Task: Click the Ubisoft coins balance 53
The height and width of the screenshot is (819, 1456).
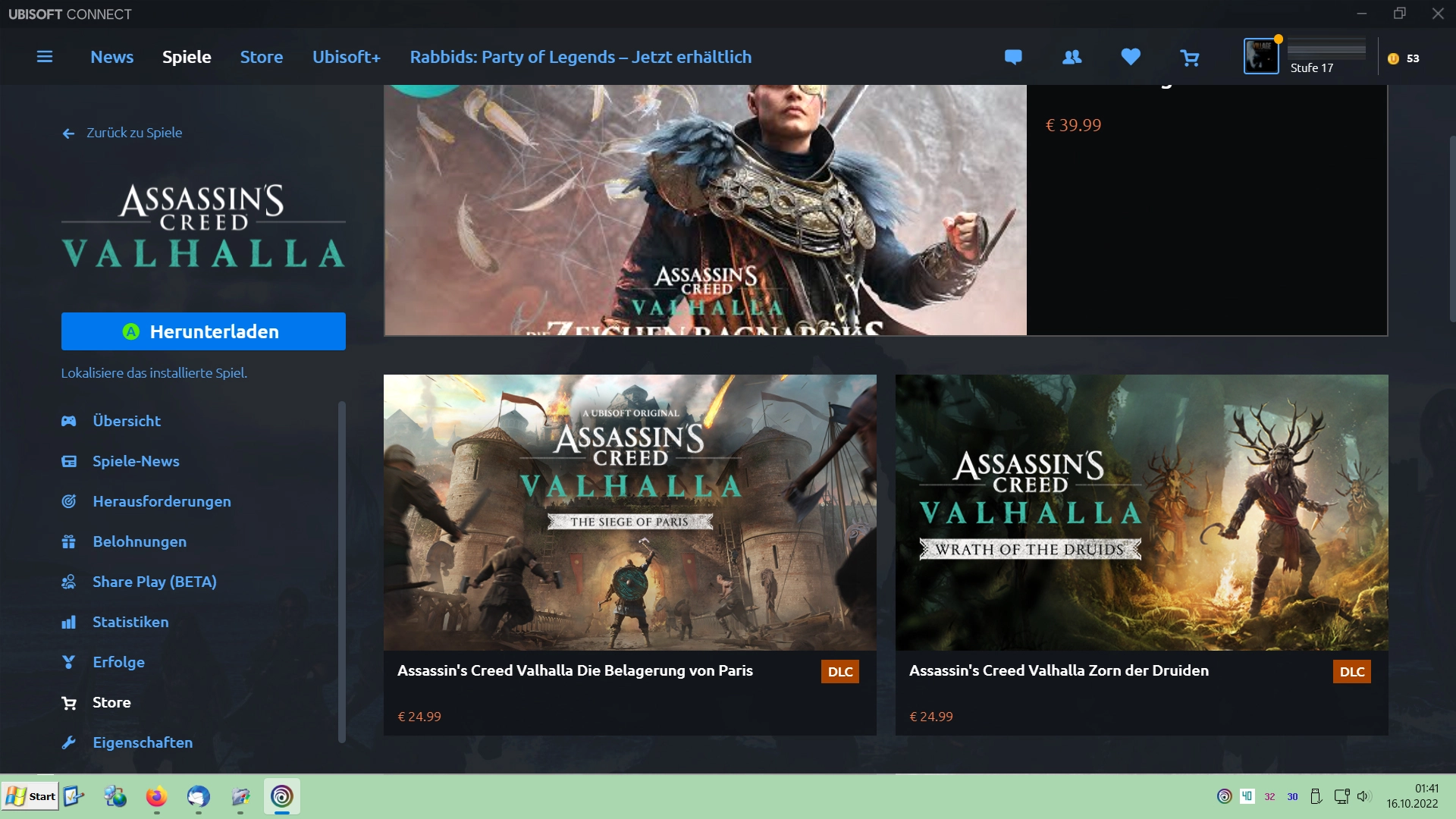Action: [1404, 58]
